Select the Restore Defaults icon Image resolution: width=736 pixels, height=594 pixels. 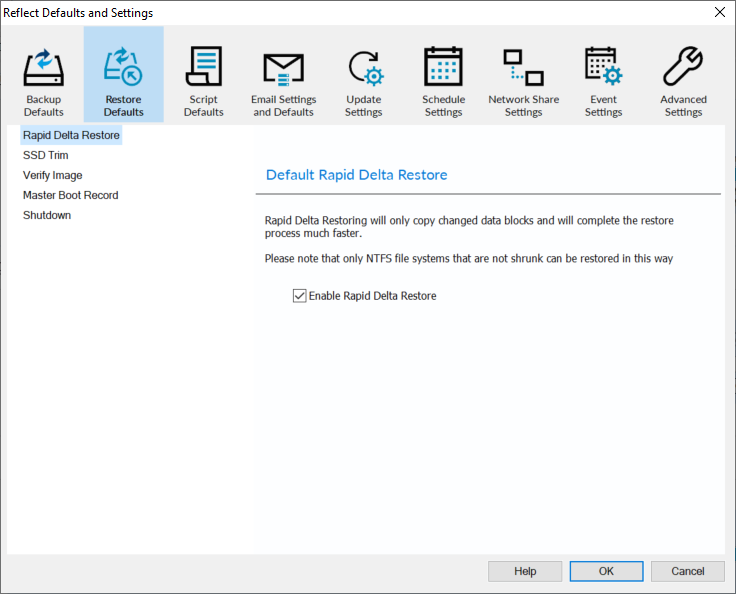click(x=123, y=67)
